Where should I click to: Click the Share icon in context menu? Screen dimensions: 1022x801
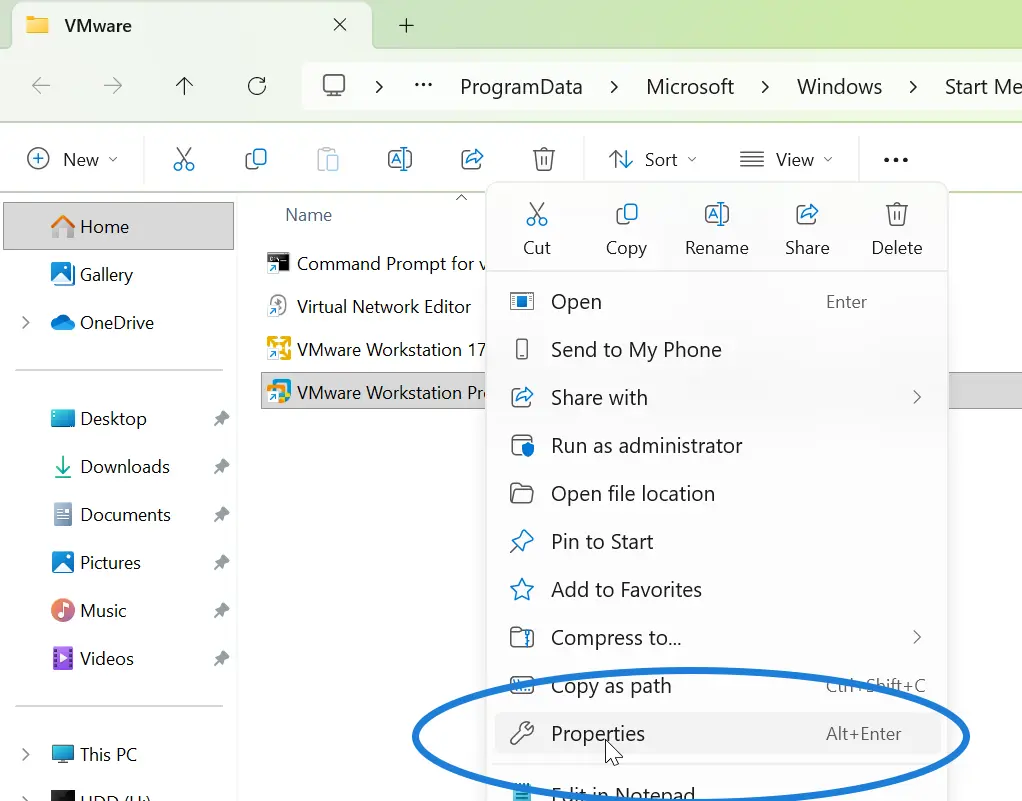(x=806, y=215)
